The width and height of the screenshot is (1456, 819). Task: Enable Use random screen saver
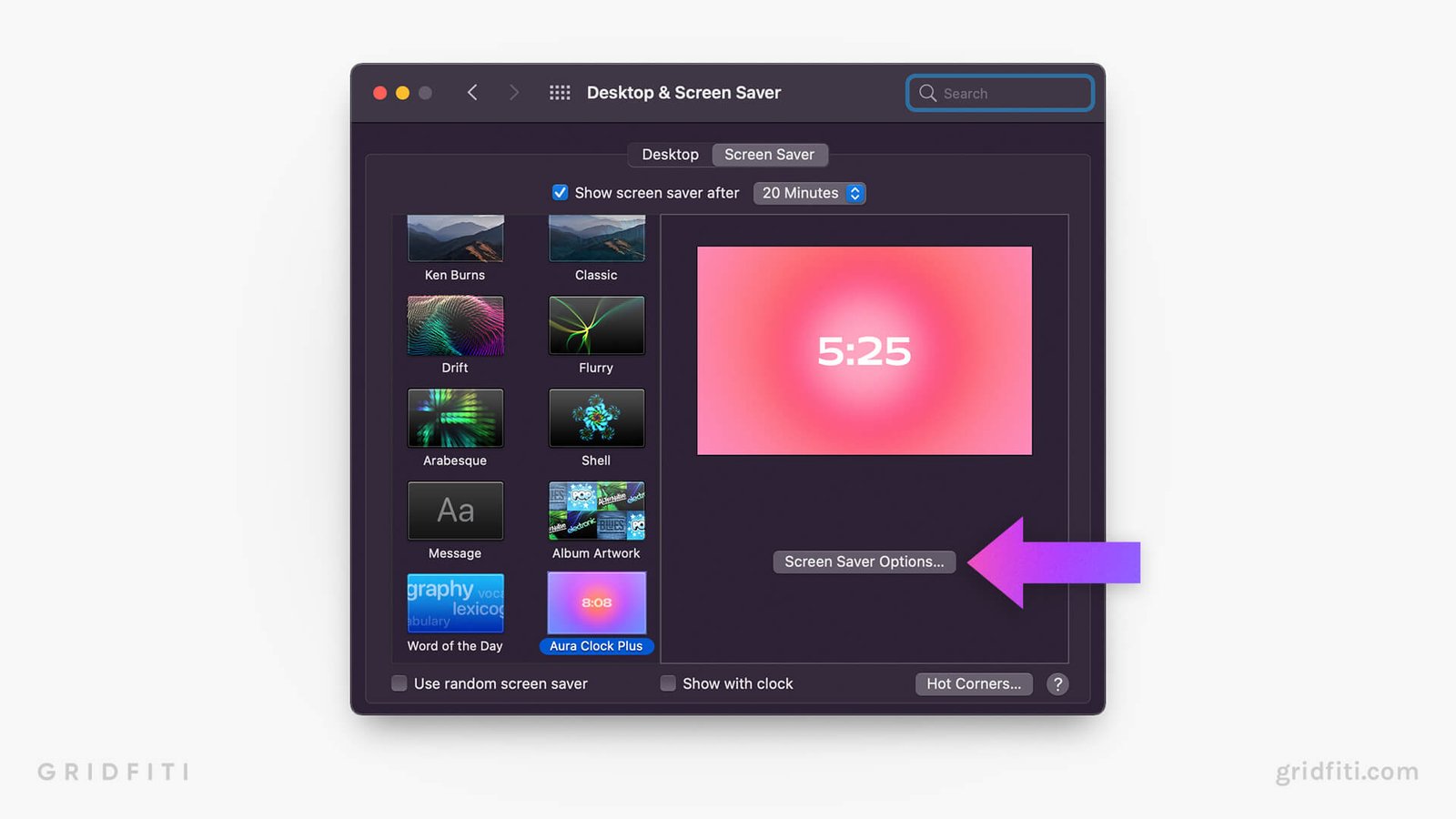click(399, 683)
